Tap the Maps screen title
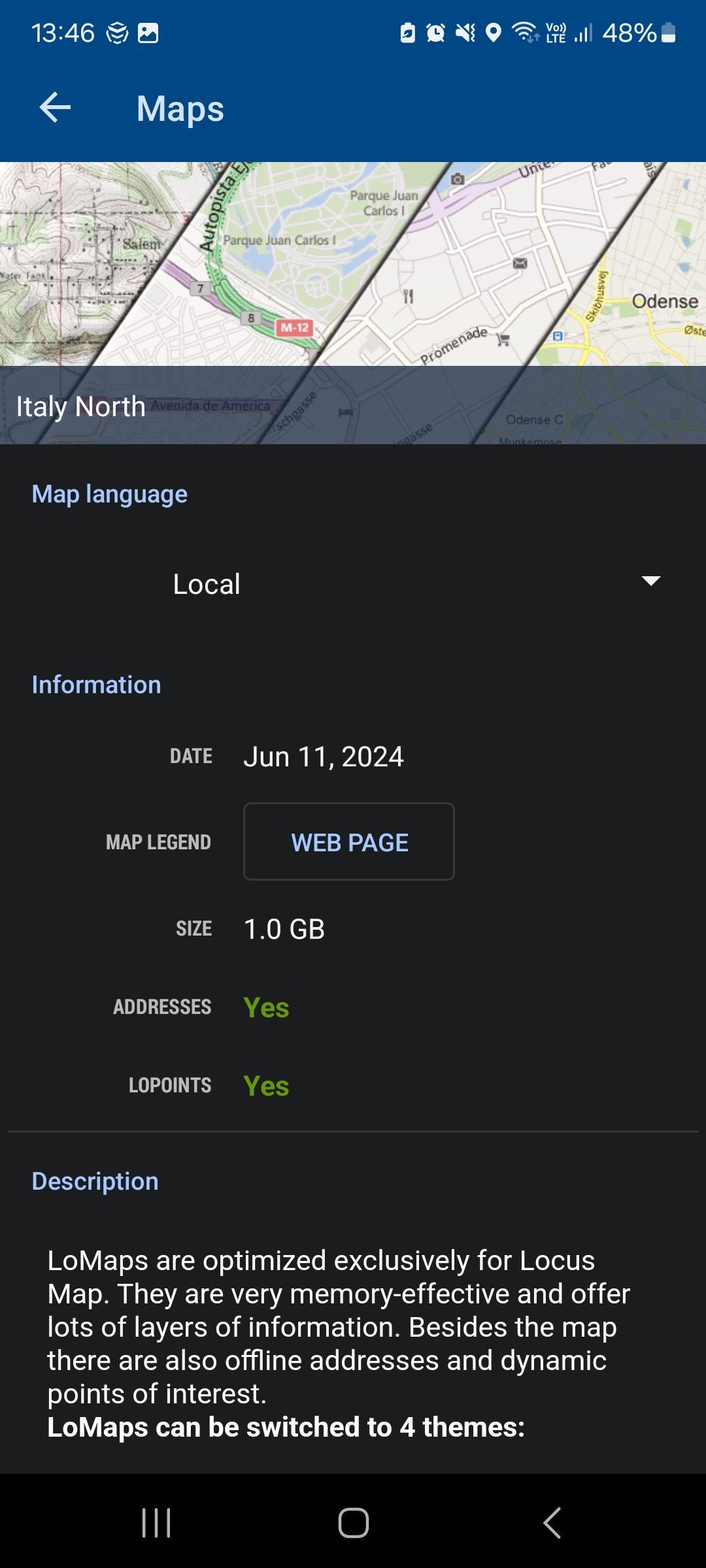706x1568 pixels. click(x=180, y=108)
